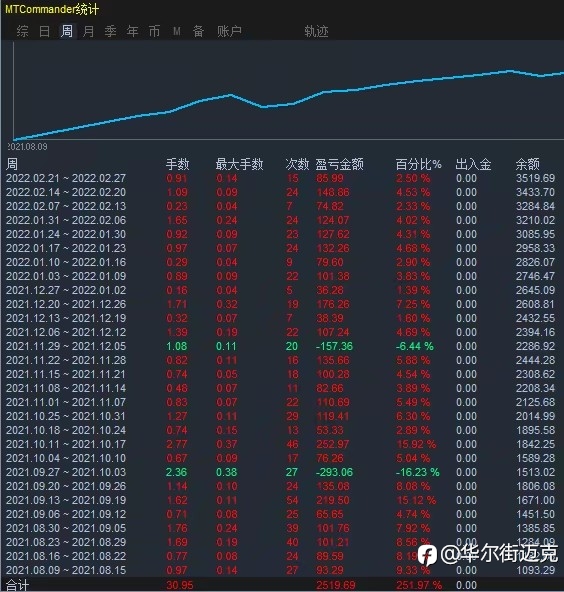Select week row 2021.08.30 ~ 2021.09.05
This screenshot has width=564, height=592.
click(281, 527)
